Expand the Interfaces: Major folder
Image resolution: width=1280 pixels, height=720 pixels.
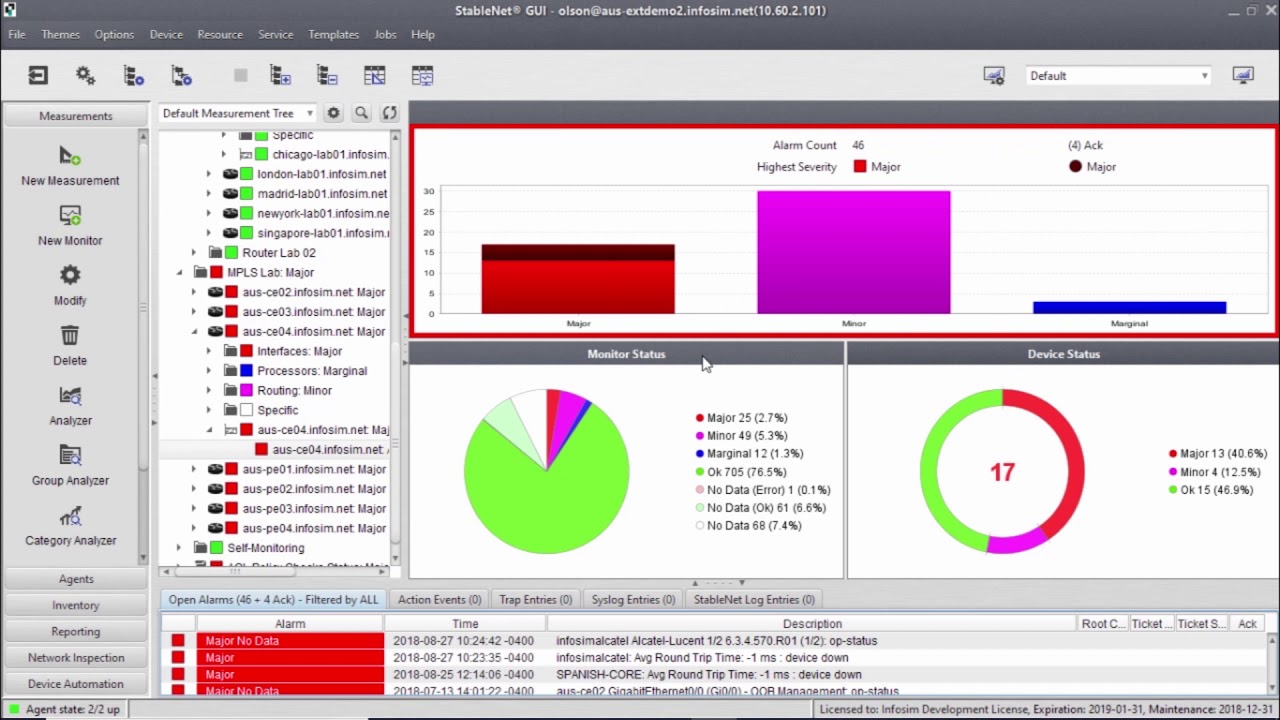pos(209,351)
